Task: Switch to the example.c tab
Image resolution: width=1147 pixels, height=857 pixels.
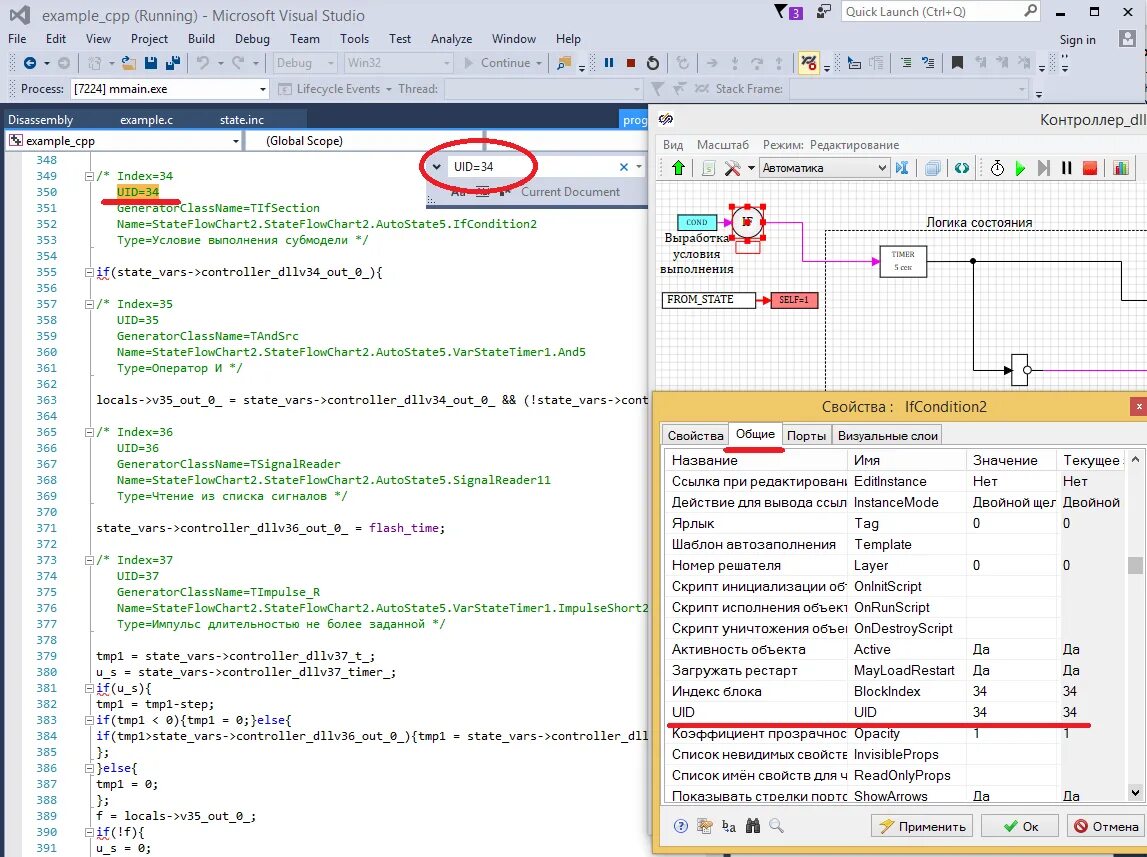Action: coord(146,120)
